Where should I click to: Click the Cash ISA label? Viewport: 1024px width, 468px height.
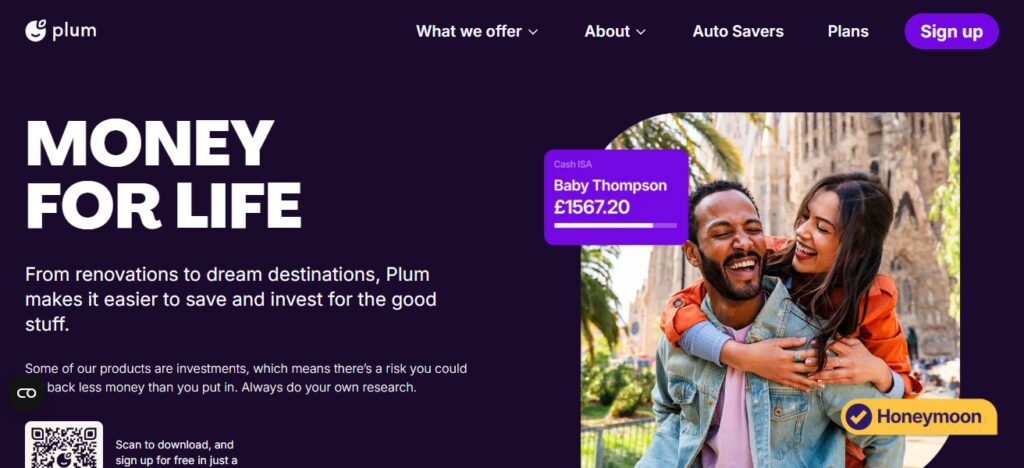pos(573,164)
